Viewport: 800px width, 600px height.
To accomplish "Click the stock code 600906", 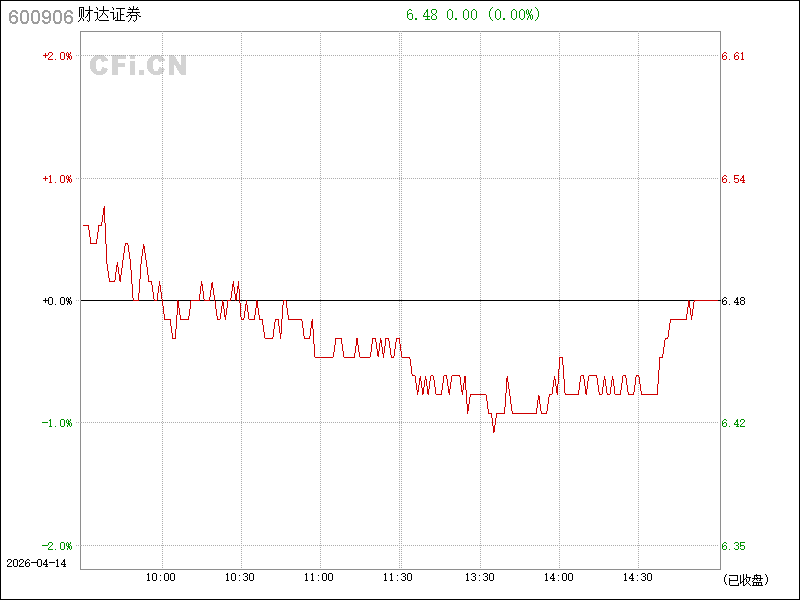I will pyautogui.click(x=41, y=17).
